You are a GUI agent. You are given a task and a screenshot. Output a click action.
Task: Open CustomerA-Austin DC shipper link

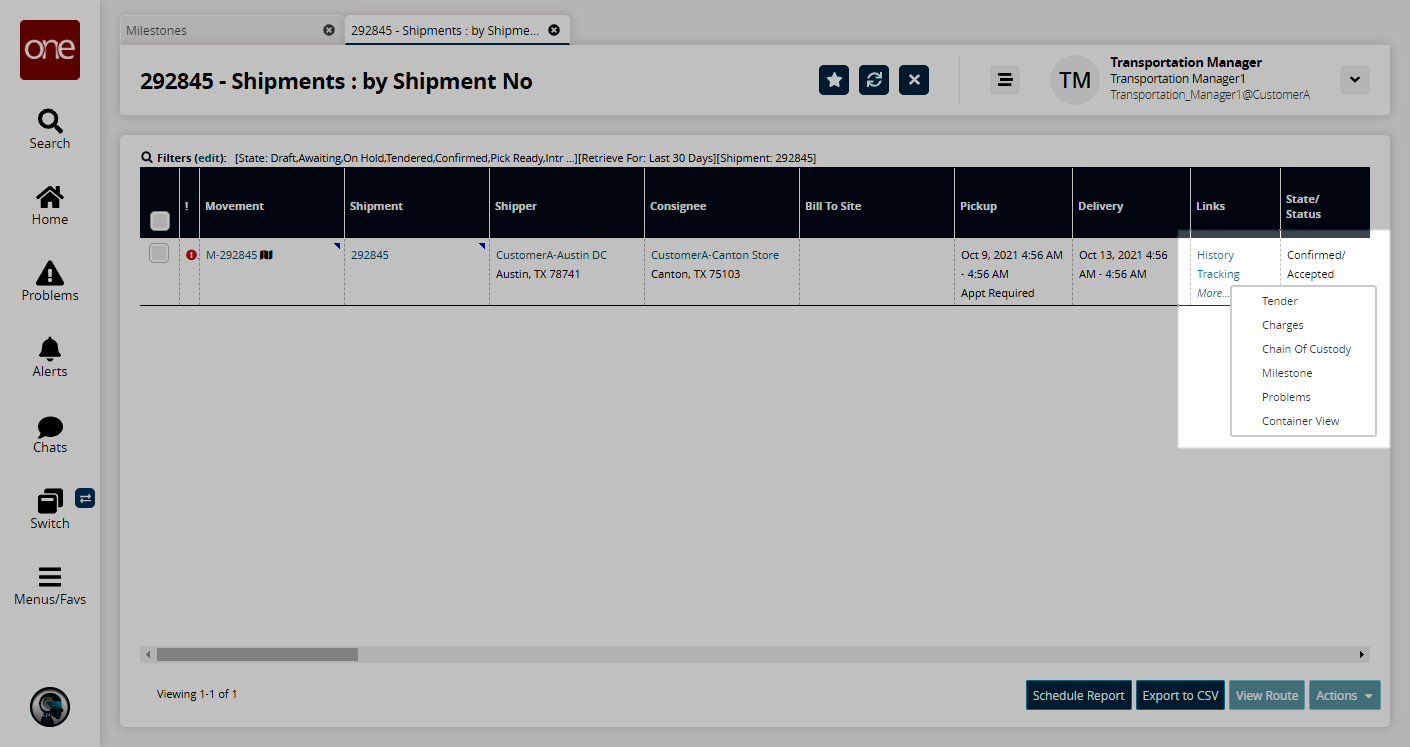551,255
